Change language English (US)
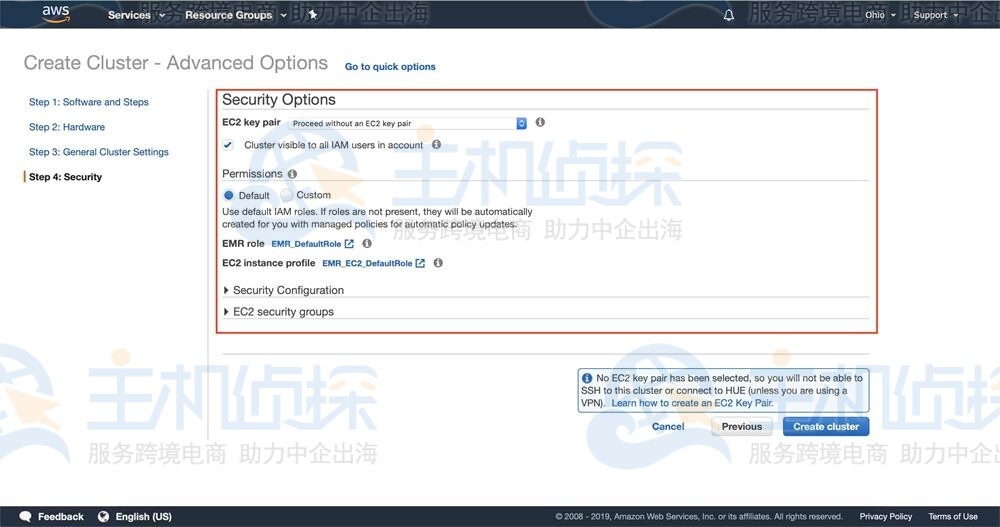Screen dimensions: 1000x527 tap(143, 516)
